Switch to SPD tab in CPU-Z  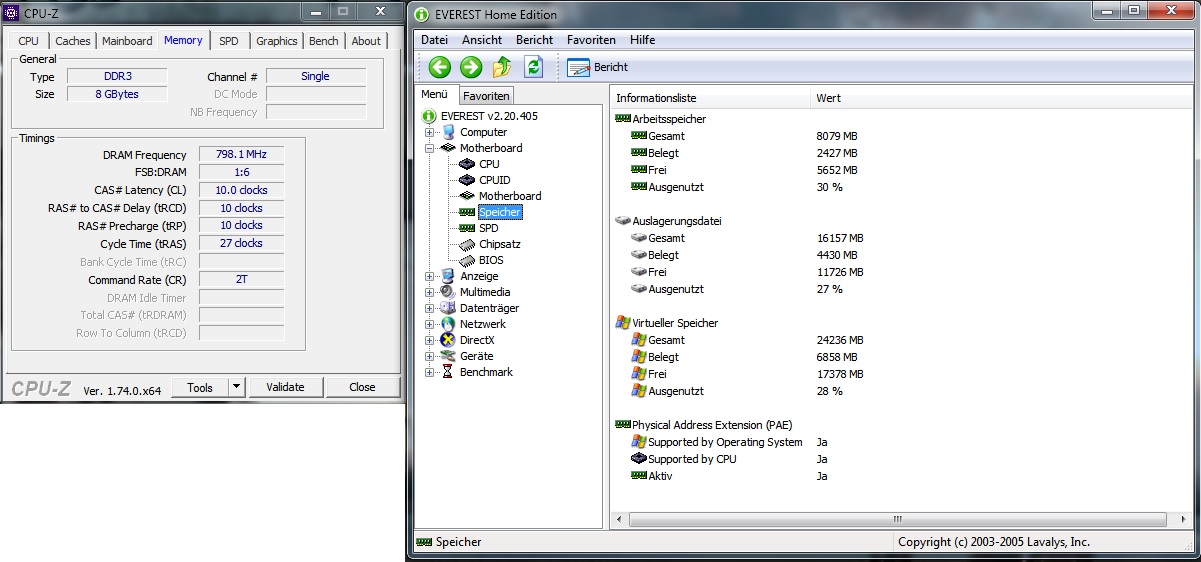[229, 41]
